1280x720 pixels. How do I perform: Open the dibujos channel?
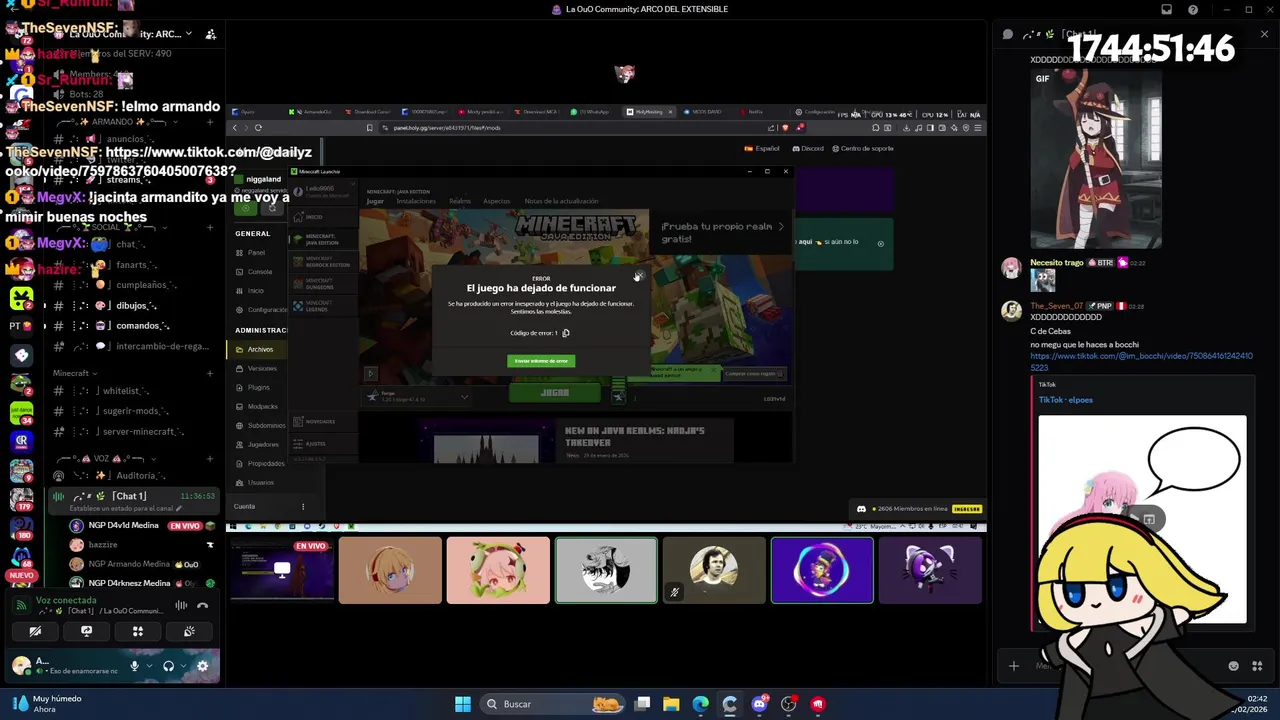[x=135, y=305]
